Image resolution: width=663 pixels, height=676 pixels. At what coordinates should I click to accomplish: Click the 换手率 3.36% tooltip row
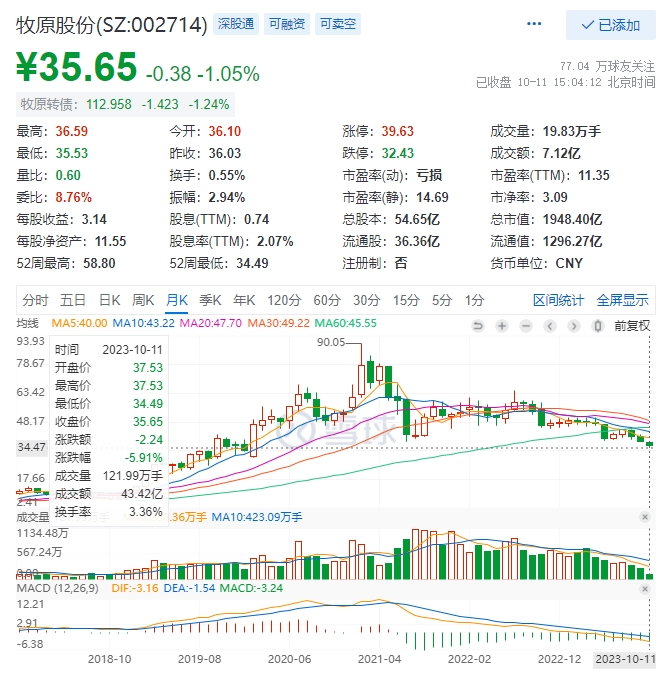109,512
